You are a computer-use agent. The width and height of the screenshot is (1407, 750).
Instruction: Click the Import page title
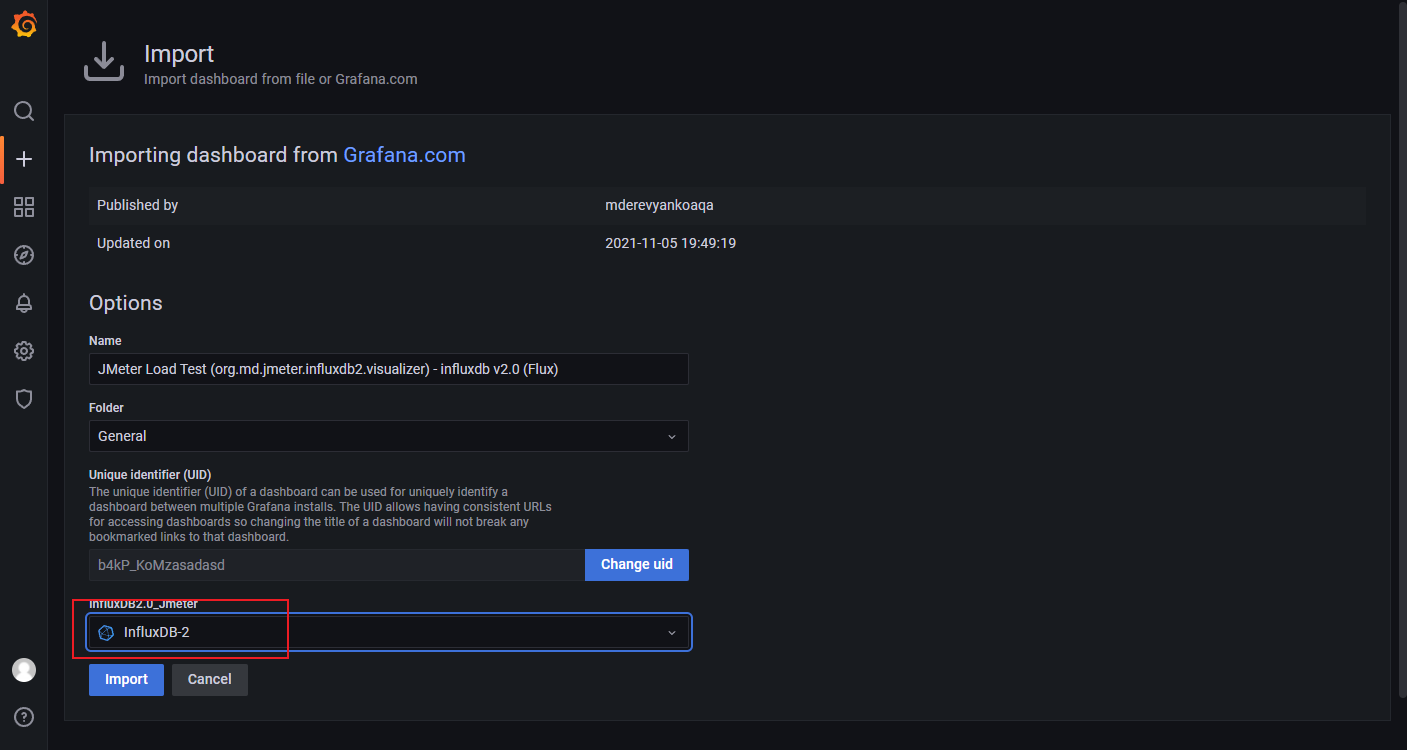179,54
